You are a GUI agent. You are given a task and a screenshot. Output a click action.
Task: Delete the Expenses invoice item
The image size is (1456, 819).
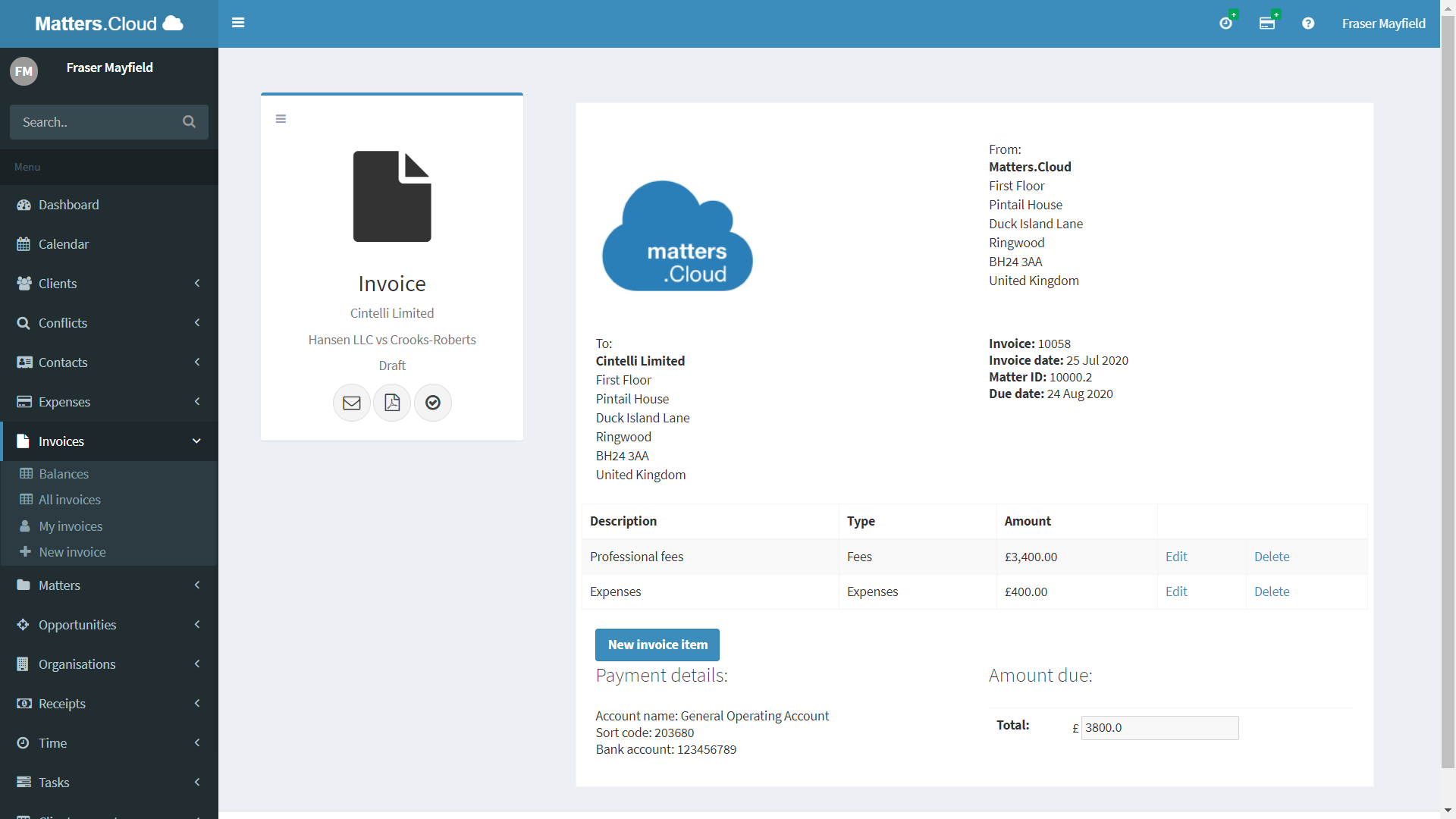click(1272, 591)
